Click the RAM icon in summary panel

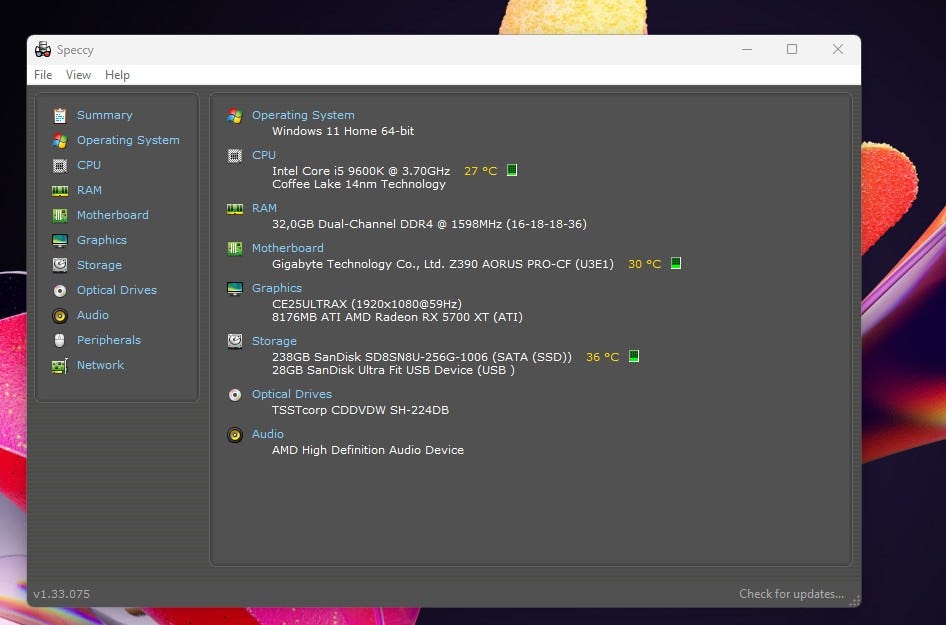click(235, 209)
